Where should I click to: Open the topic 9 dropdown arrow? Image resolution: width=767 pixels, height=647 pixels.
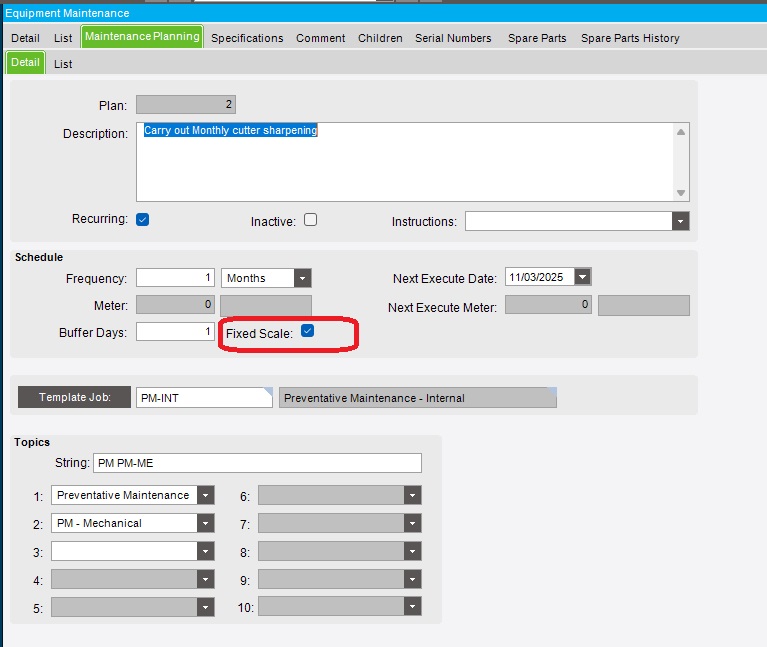pos(413,580)
